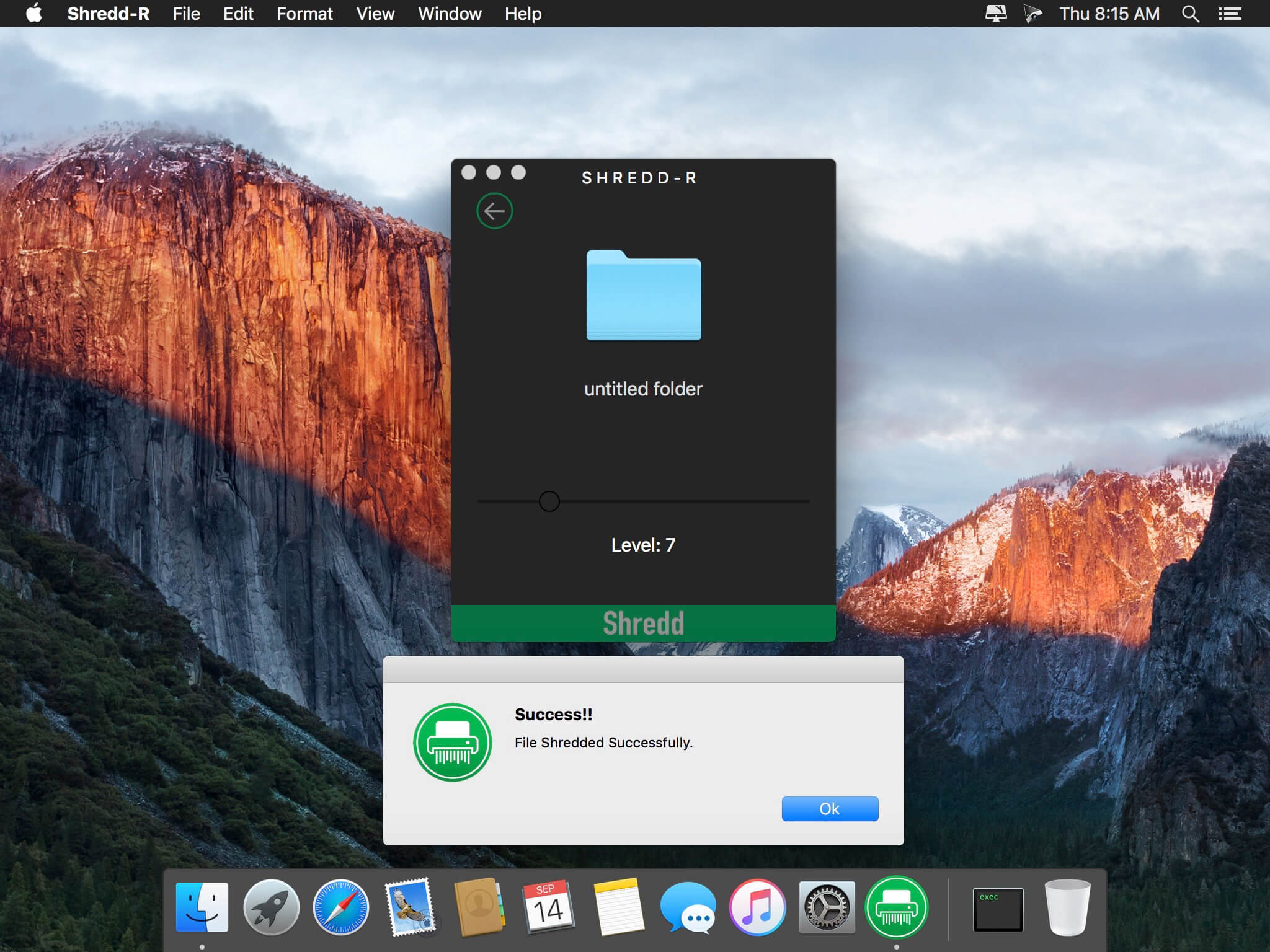The width and height of the screenshot is (1270, 952).
Task: Select the untitled folder icon in Shredd-R
Action: pos(644,295)
